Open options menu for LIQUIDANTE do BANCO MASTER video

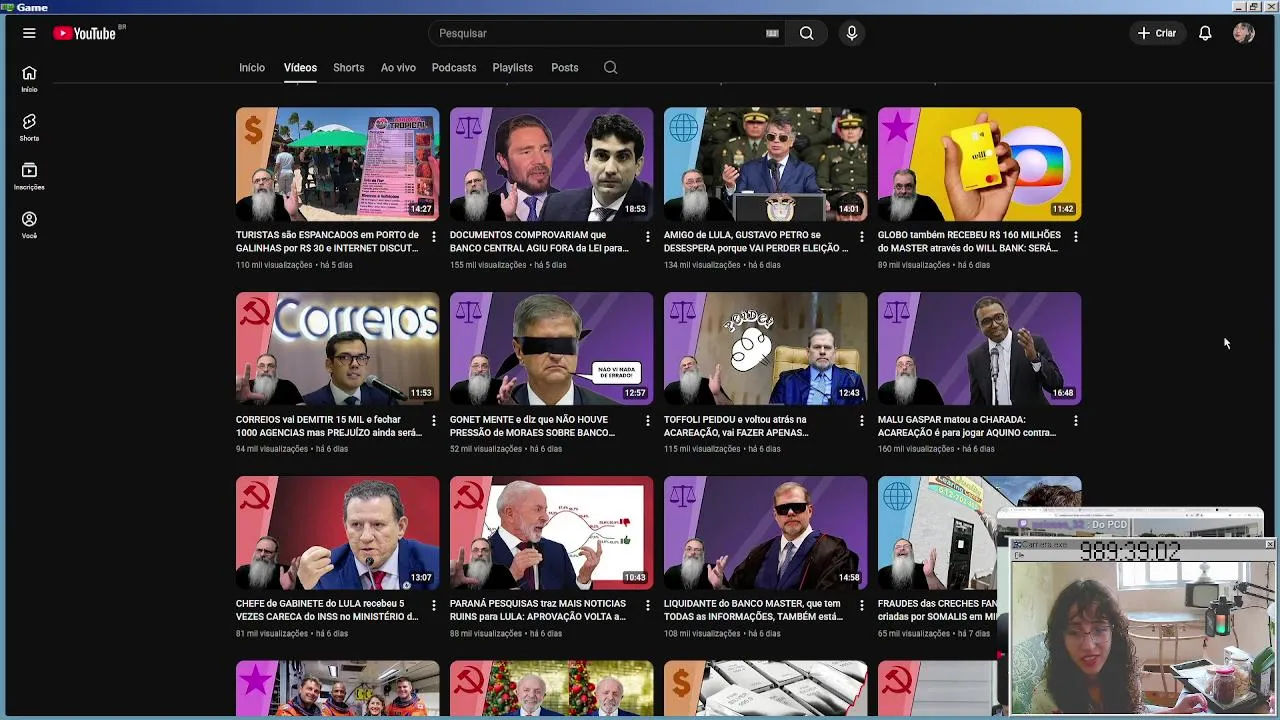[861, 605]
